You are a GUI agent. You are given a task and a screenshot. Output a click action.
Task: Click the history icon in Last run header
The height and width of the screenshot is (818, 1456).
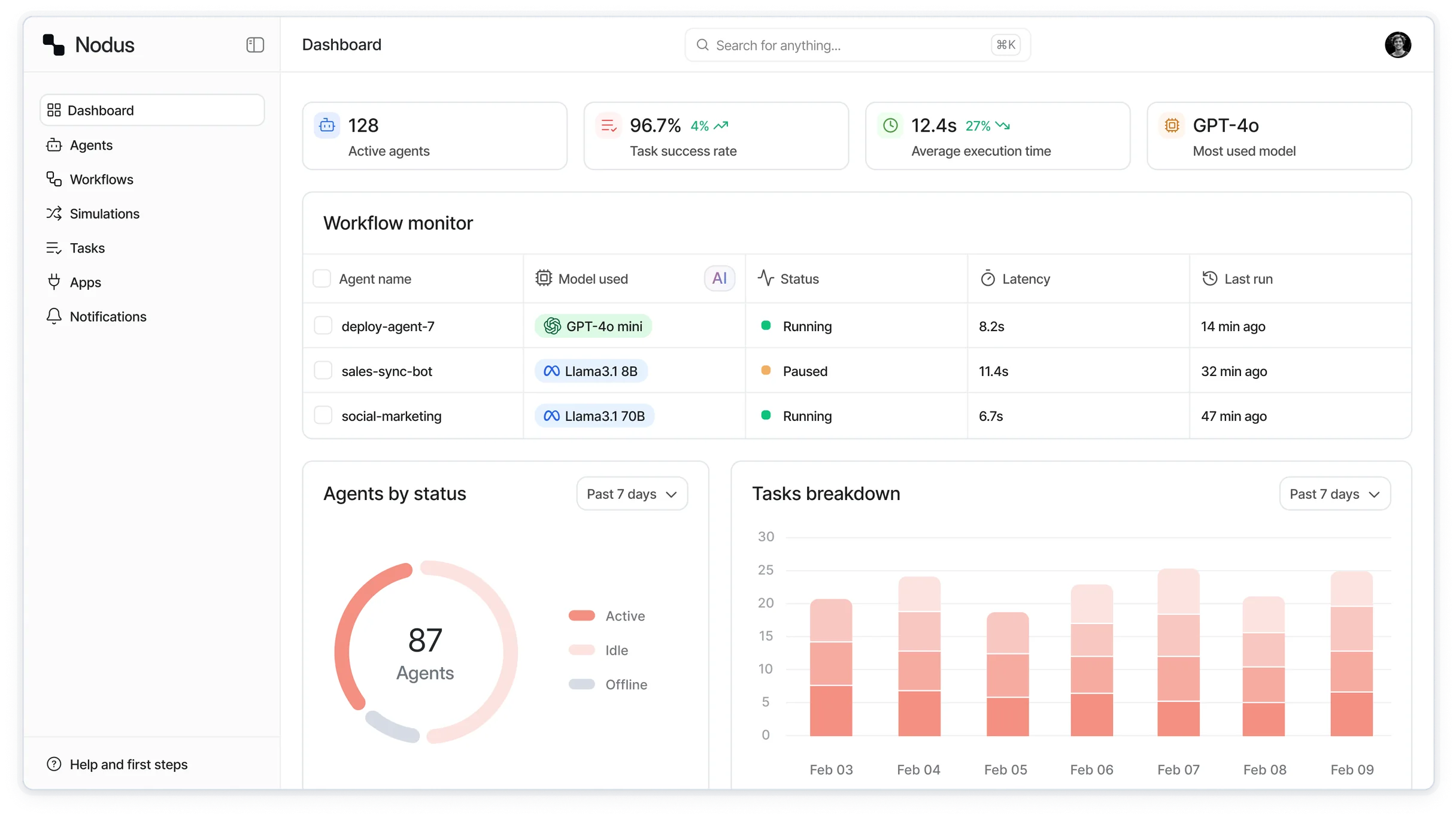tap(1209, 278)
